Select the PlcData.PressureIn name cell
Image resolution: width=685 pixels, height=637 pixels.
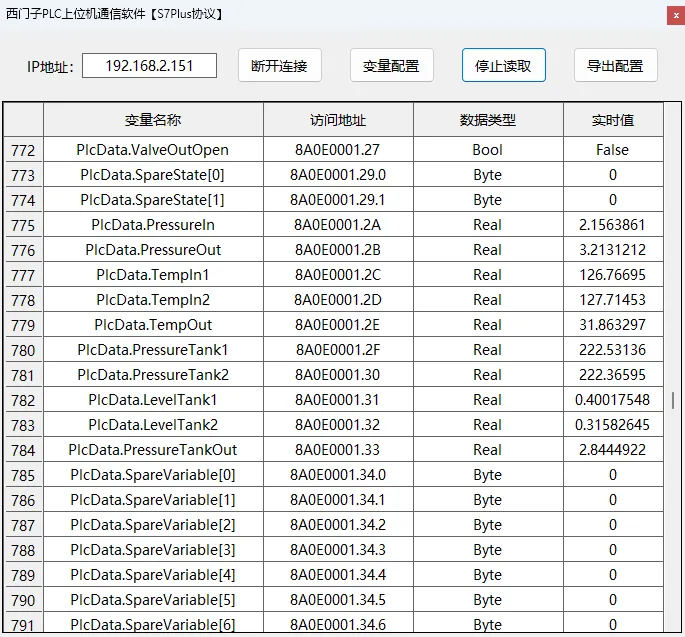153,225
